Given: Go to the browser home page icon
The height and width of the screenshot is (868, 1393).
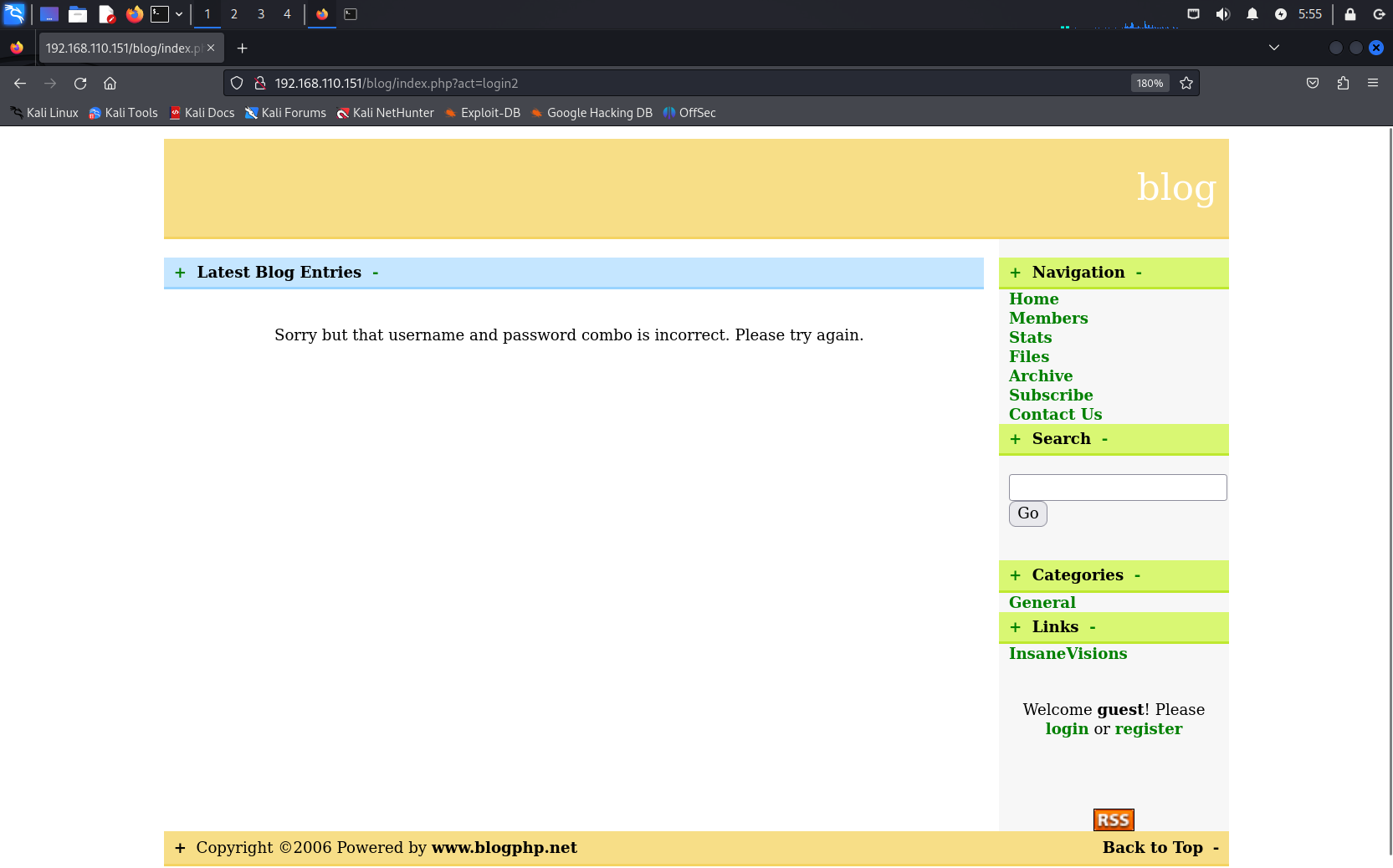Looking at the screenshot, I should (110, 84).
